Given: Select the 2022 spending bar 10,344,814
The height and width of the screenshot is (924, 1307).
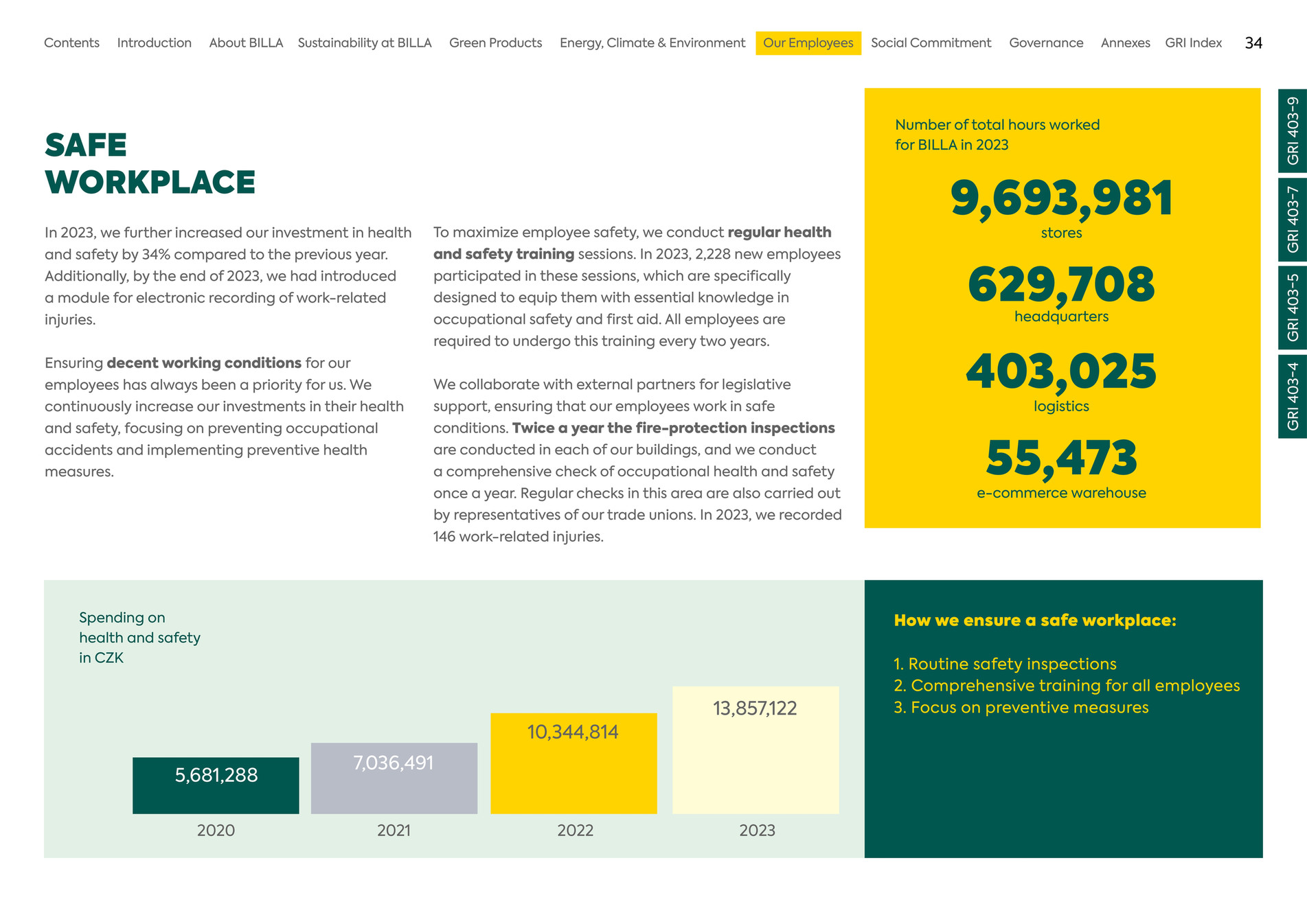Looking at the screenshot, I should (573, 763).
